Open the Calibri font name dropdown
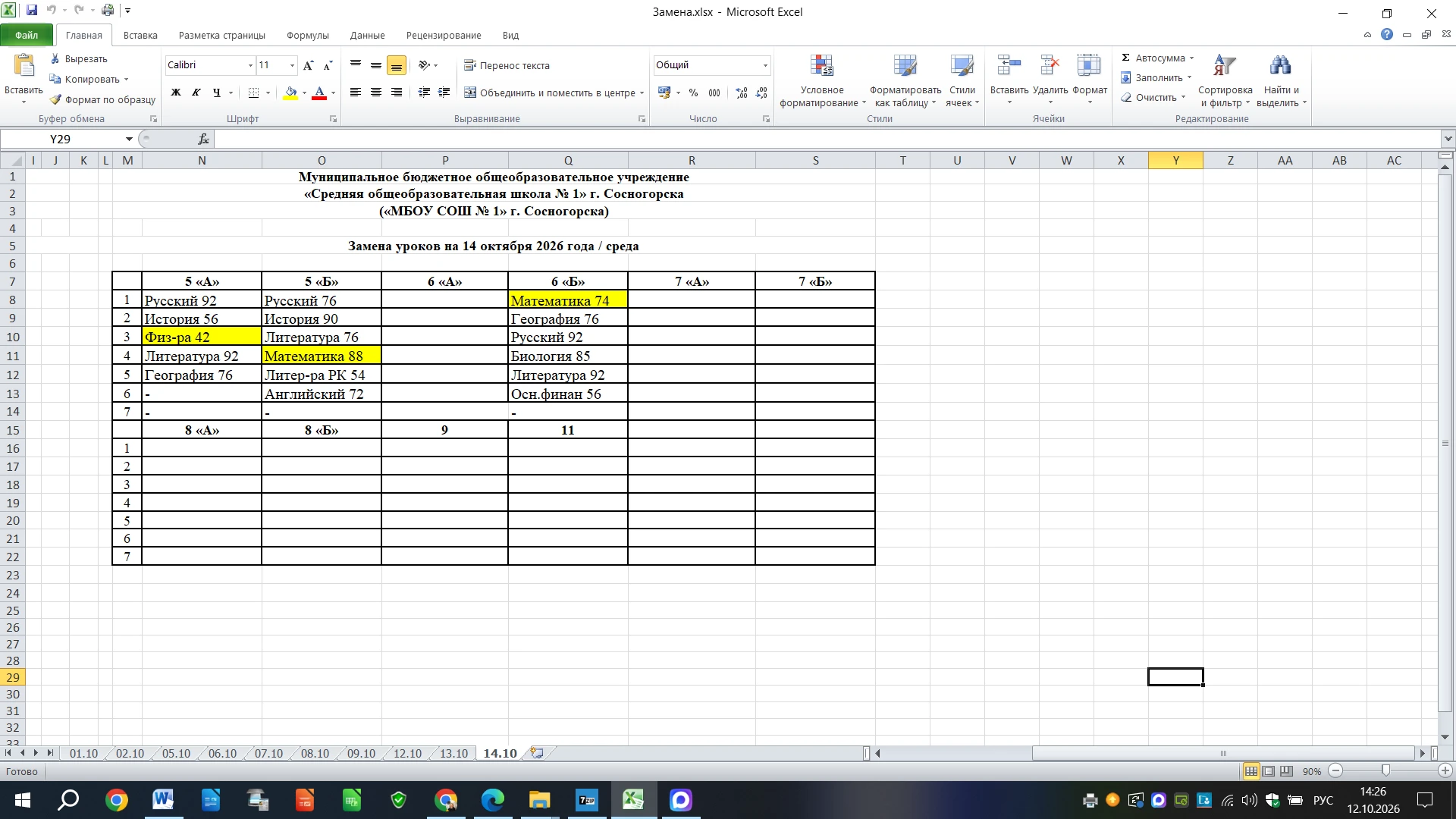 click(x=250, y=65)
